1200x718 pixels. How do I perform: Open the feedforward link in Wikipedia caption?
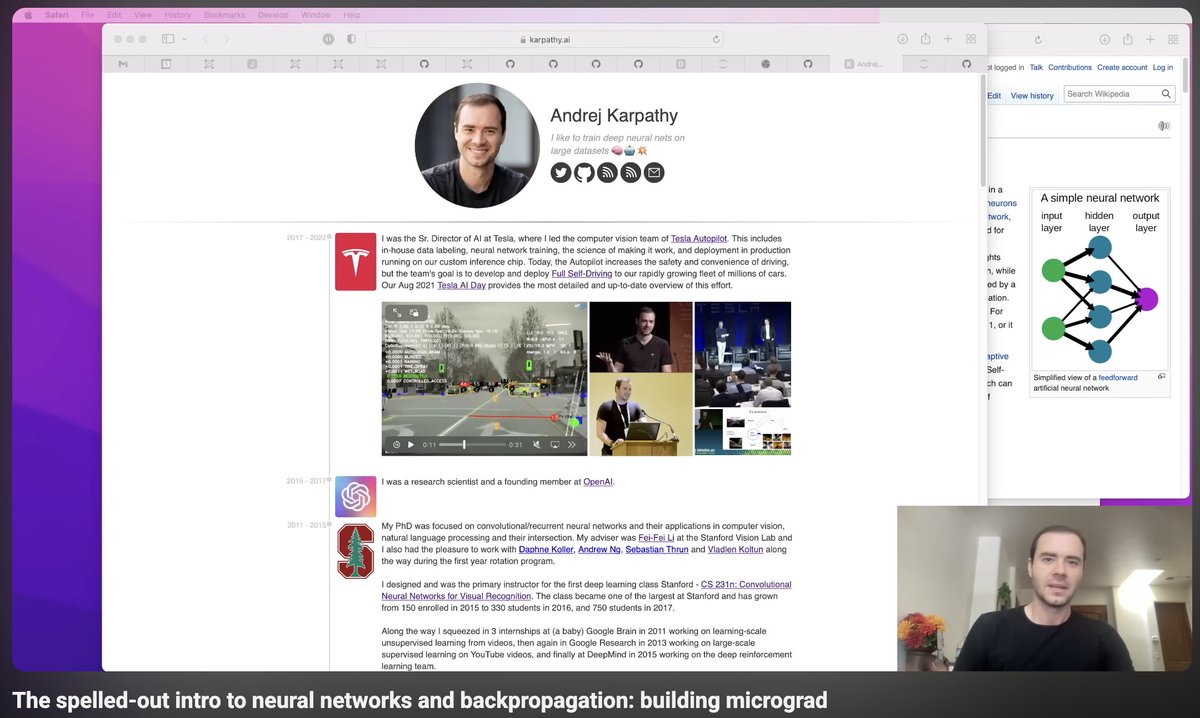tap(1117, 378)
